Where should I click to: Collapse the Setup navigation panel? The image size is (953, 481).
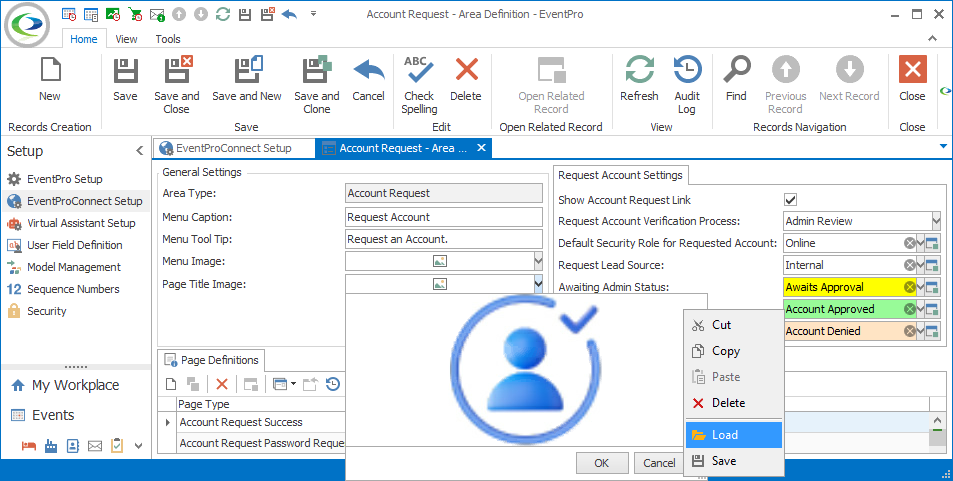(140, 151)
